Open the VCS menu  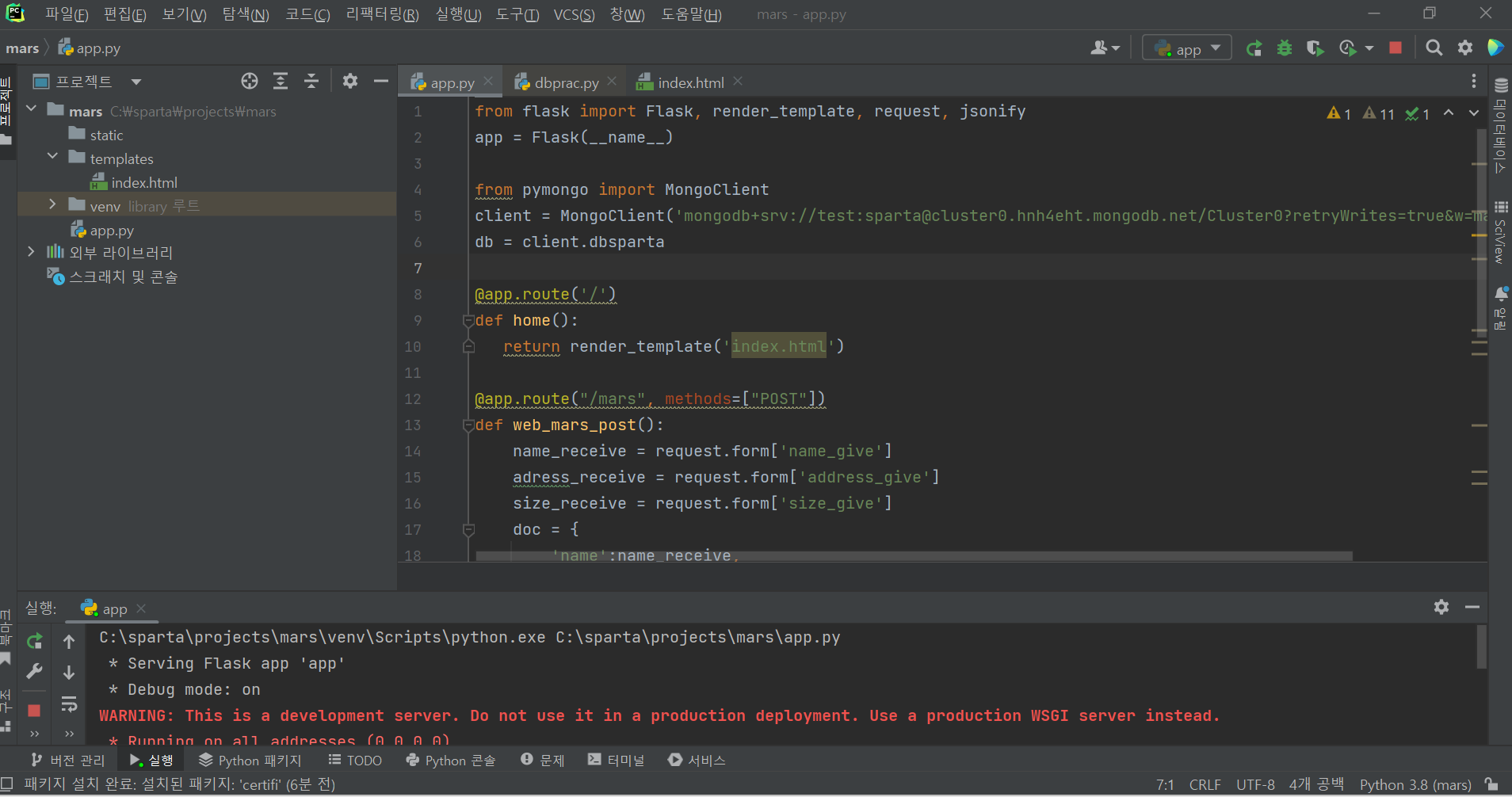tap(574, 14)
